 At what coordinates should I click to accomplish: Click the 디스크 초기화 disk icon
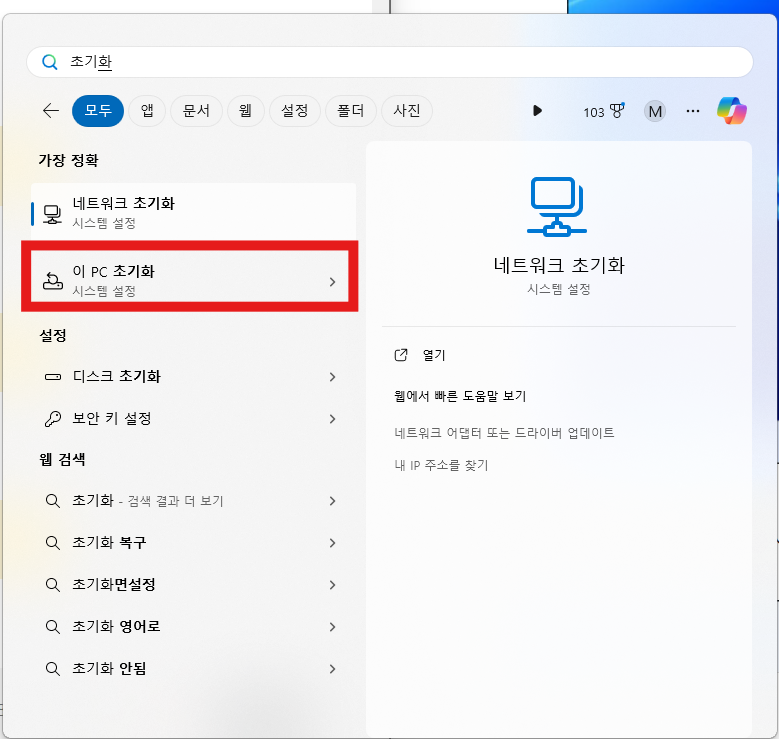click(x=53, y=377)
